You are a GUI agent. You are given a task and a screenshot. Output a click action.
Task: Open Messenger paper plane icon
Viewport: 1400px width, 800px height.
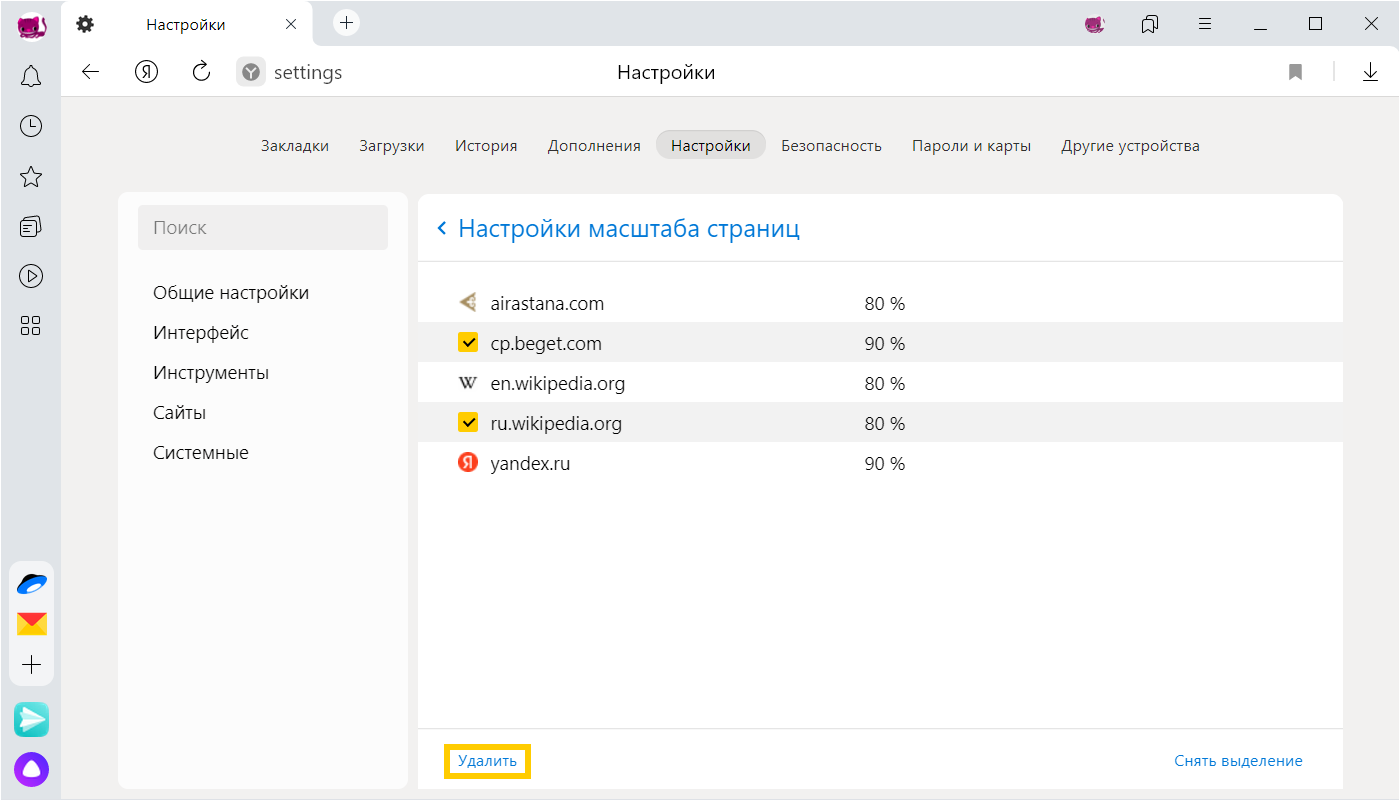(x=31, y=719)
